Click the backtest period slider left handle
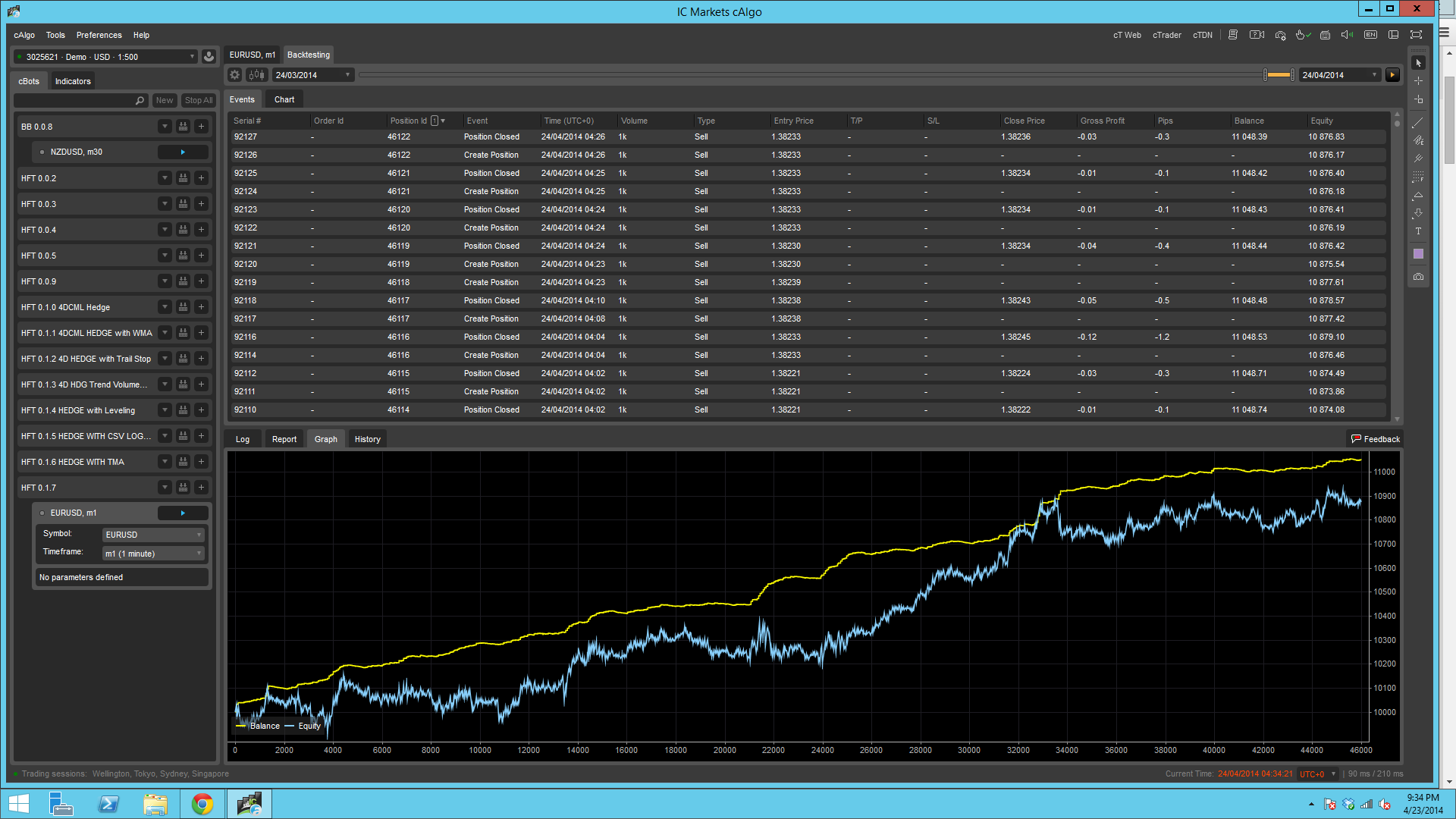Viewport: 1456px width, 819px height. tap(1265, 75)
